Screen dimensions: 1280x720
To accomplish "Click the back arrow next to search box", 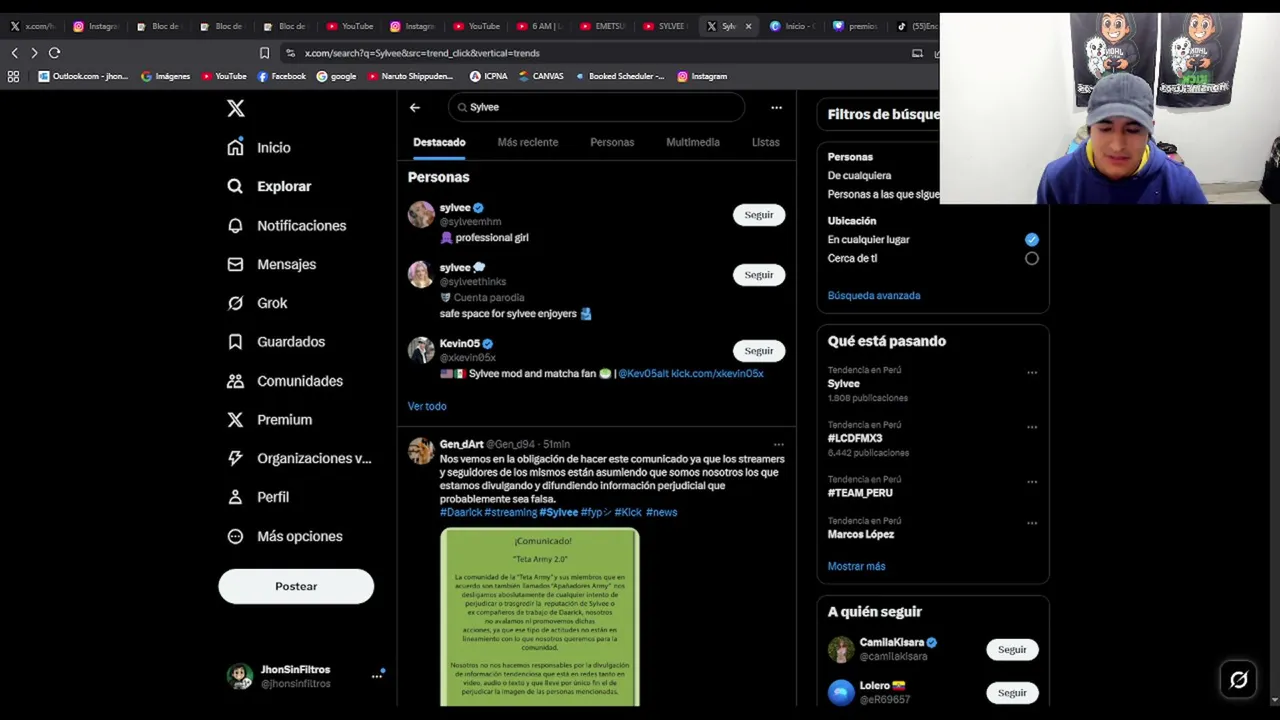I will (415, 107).
